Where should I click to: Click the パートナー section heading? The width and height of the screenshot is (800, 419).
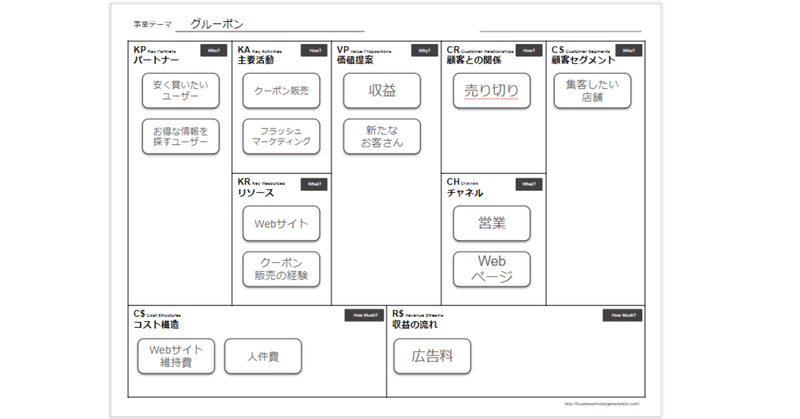tap(156, 60)
